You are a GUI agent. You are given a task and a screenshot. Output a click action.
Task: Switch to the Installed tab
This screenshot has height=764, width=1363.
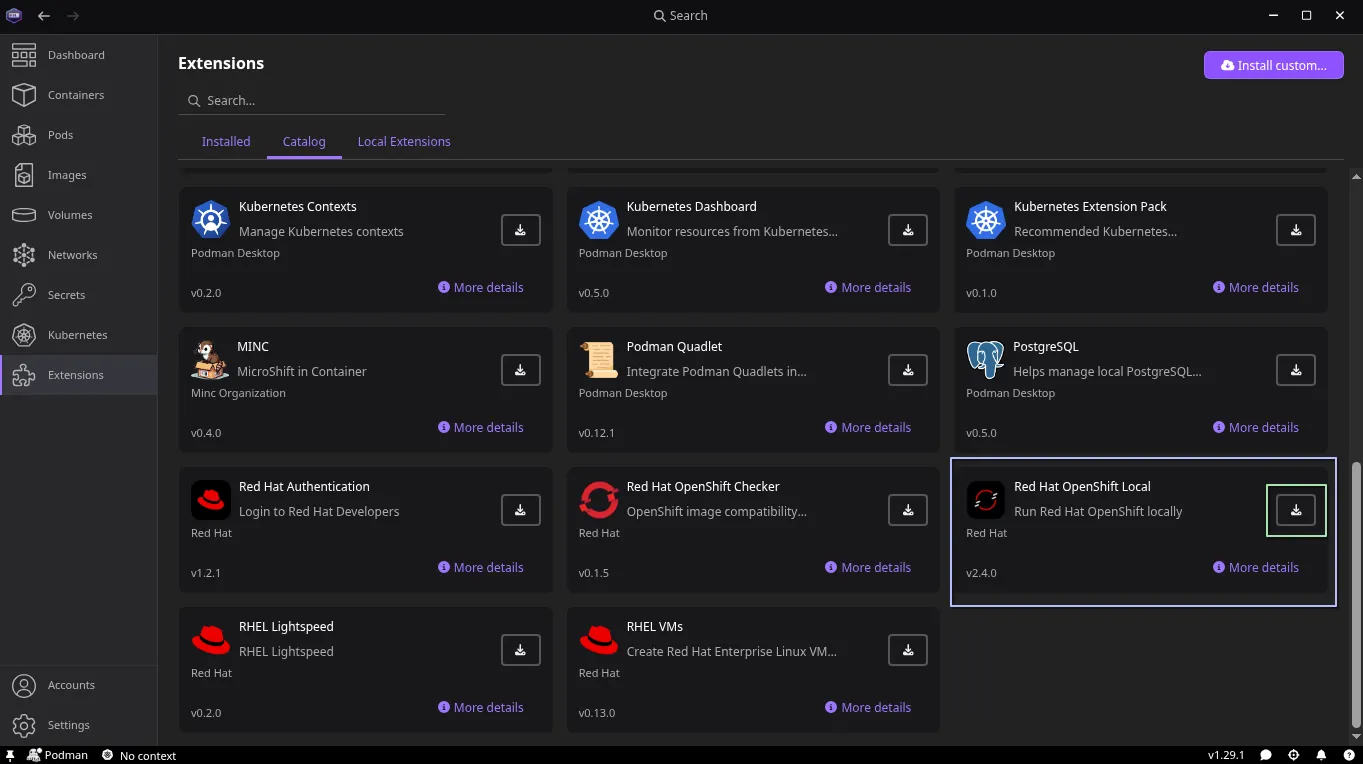226,142
